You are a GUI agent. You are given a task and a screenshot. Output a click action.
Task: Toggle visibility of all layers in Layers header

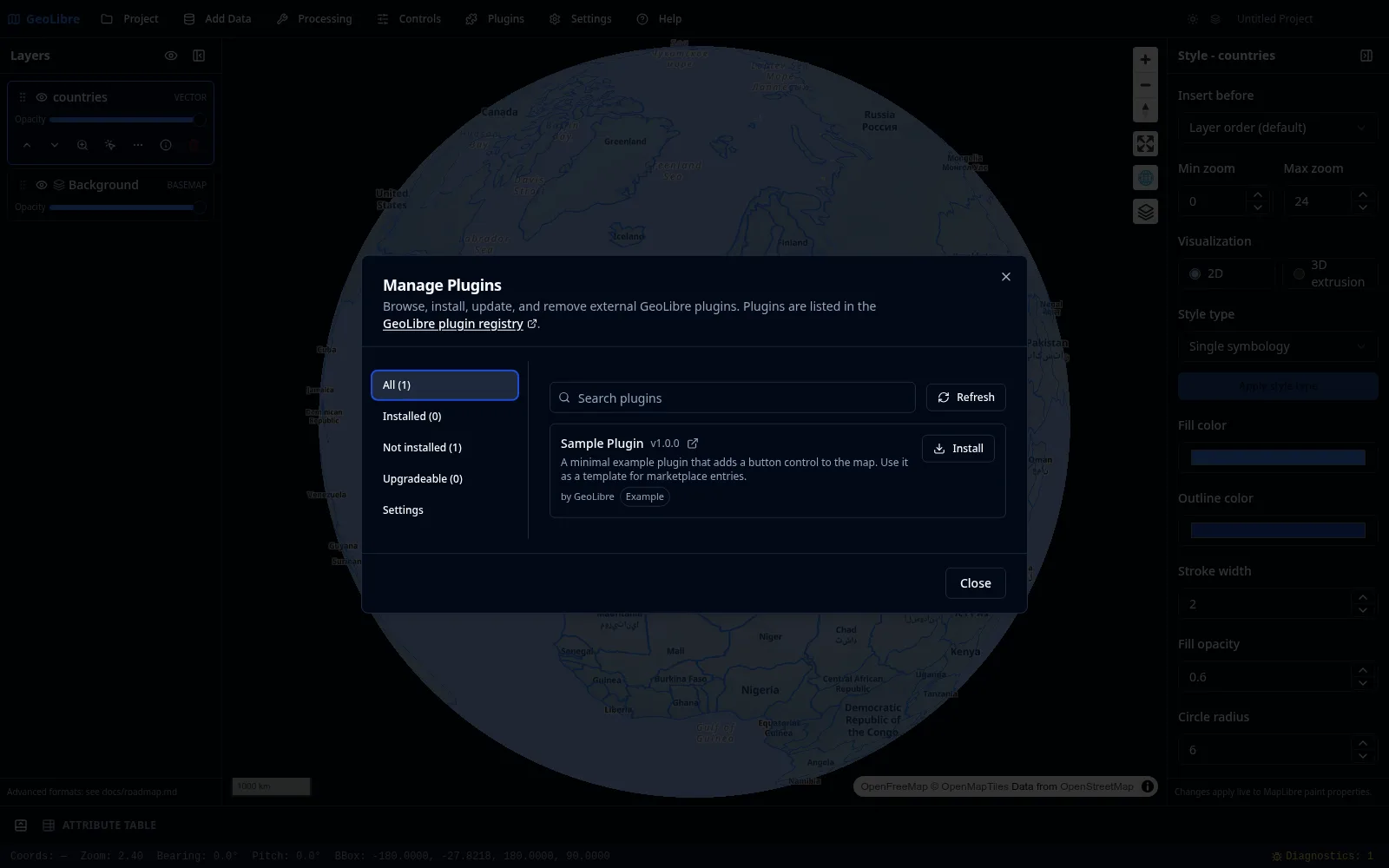click(171, 56)
